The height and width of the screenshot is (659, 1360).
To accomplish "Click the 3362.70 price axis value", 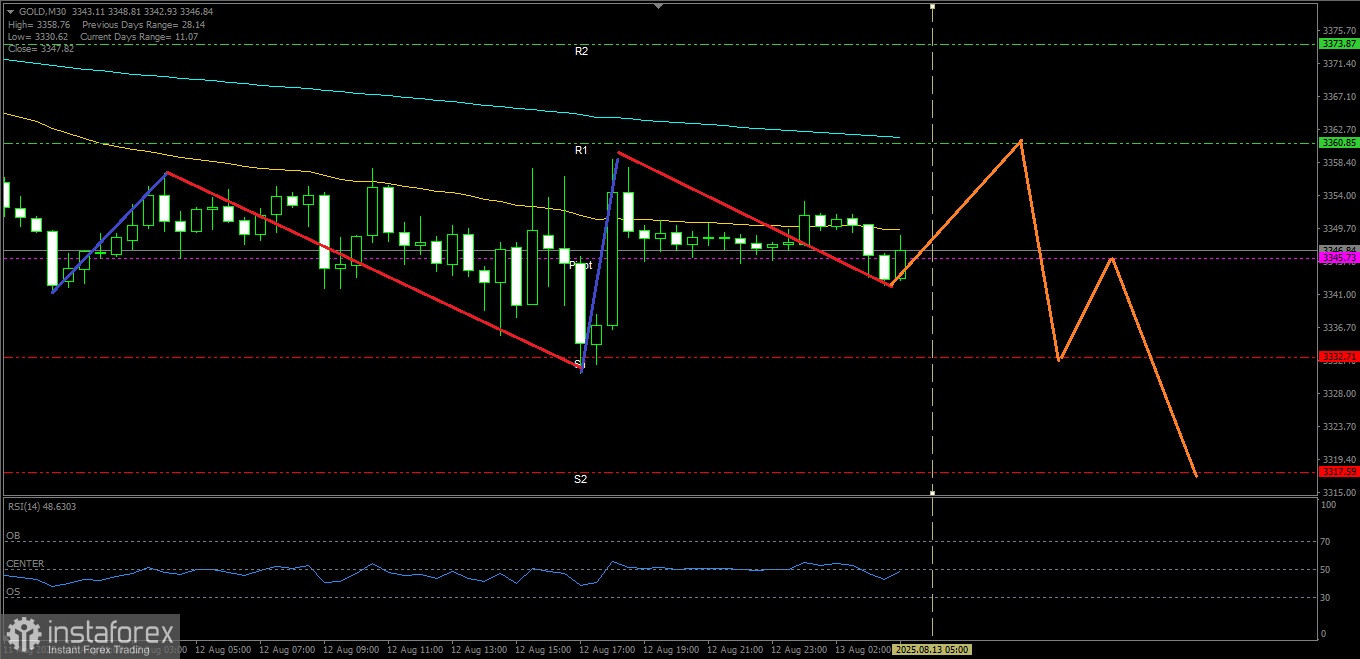I will (x=1339, y=130).
